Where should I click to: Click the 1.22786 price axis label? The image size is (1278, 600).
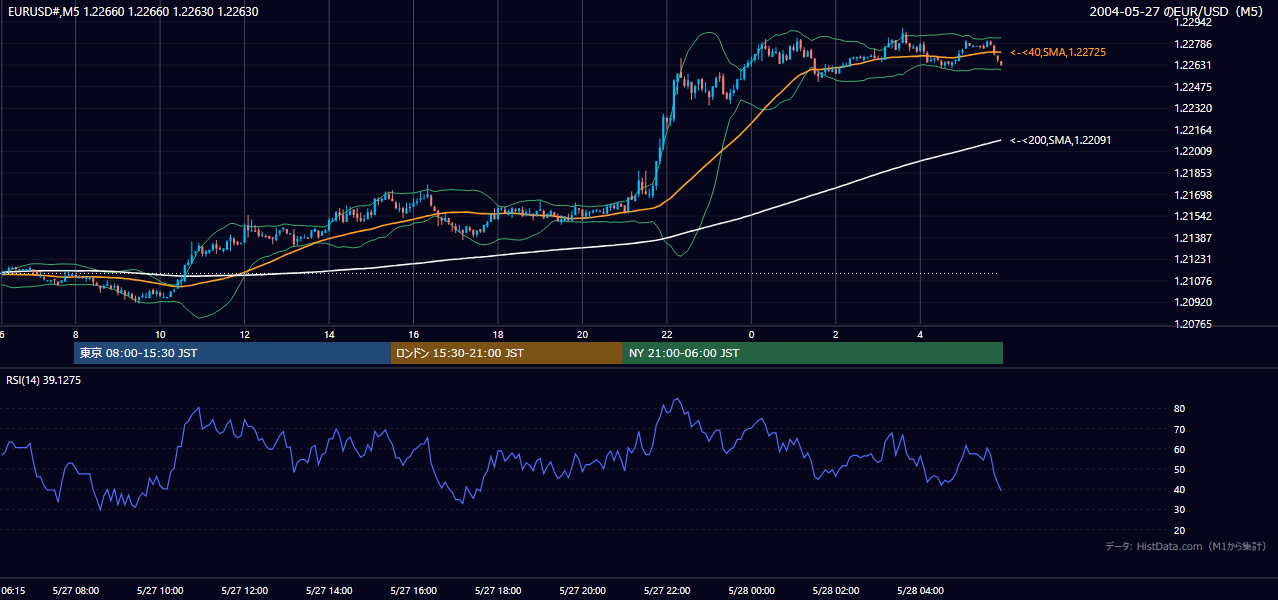click(1194, 44)
